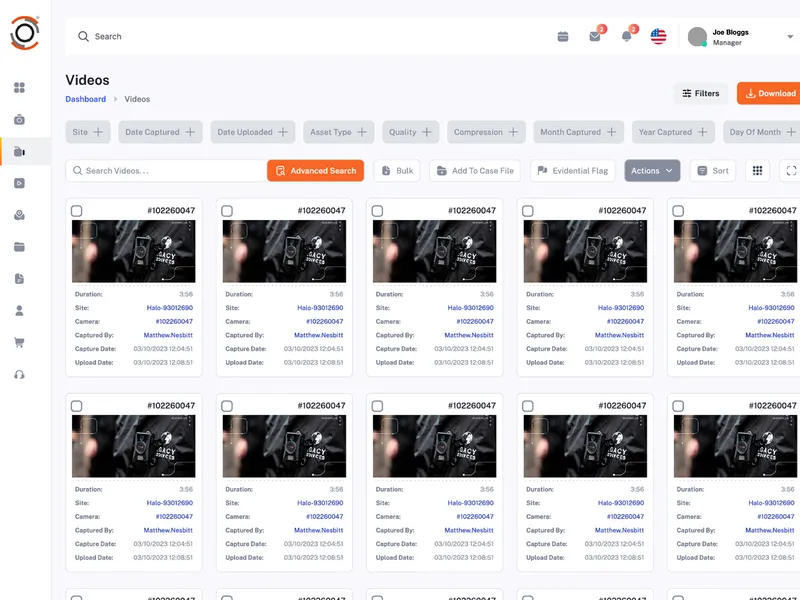This screenshot has width=800, height=600.
Task: Open the camera icon in sidebar
Action: (19, 120)
